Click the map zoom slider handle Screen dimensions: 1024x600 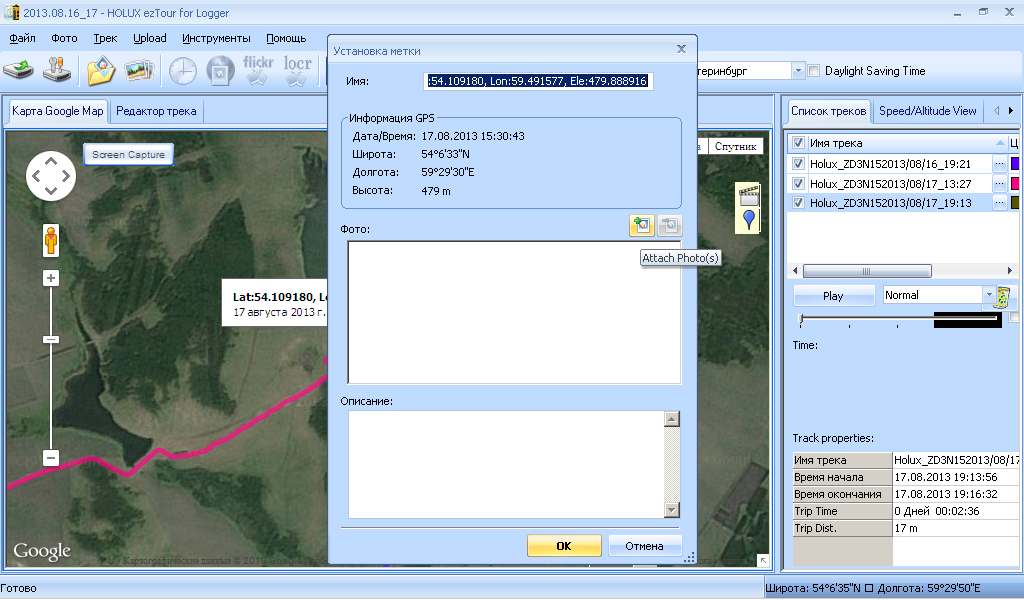tap(51, 339)
